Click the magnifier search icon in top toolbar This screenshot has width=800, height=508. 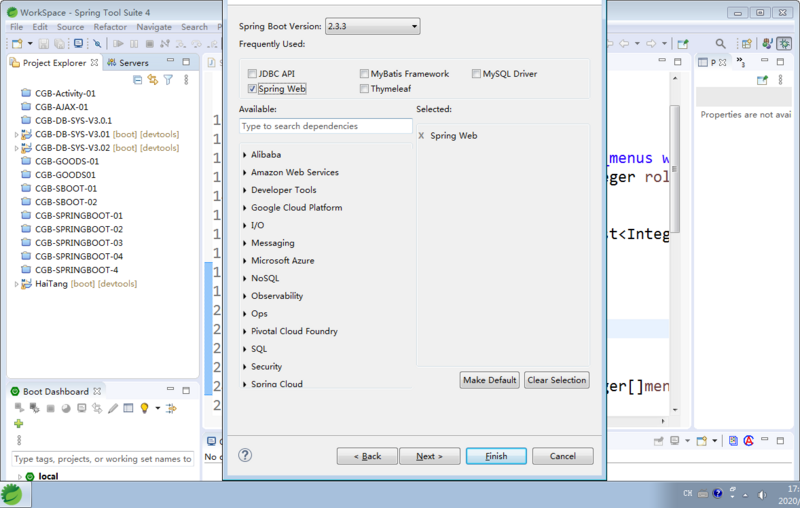[x=720, y=44]
